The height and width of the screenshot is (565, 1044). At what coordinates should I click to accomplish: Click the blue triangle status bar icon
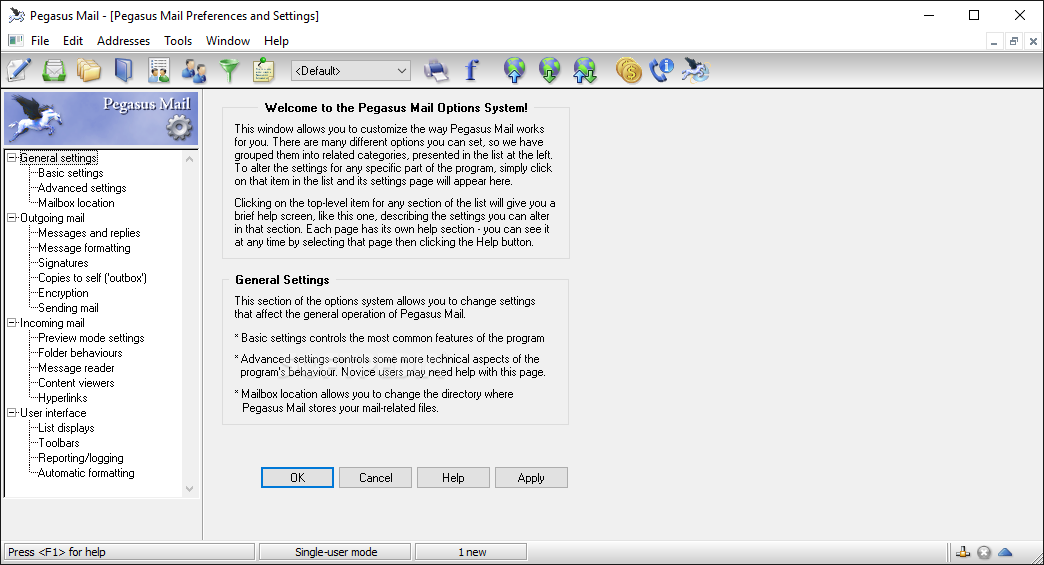[x=1005, y=552]
